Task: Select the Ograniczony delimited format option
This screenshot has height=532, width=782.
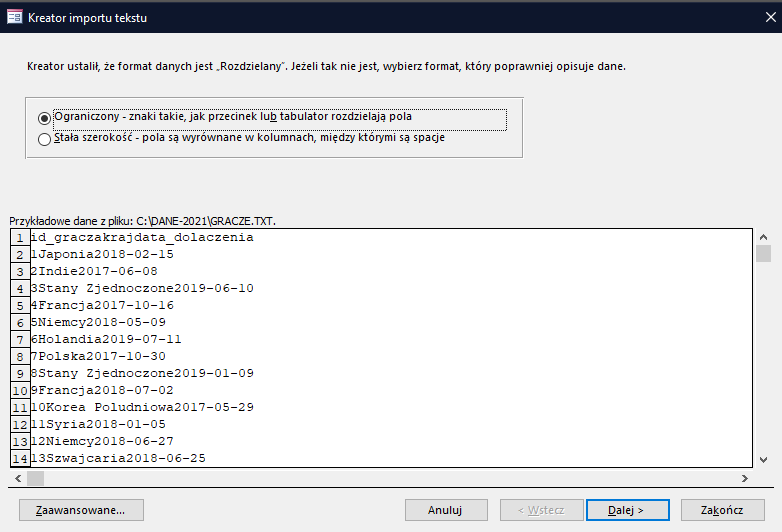Action: tap(44, 118)
